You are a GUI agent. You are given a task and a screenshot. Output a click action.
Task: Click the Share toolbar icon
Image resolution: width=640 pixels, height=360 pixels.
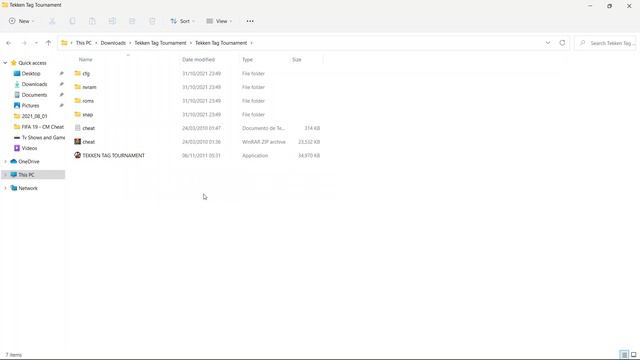[x=132, y=21]
